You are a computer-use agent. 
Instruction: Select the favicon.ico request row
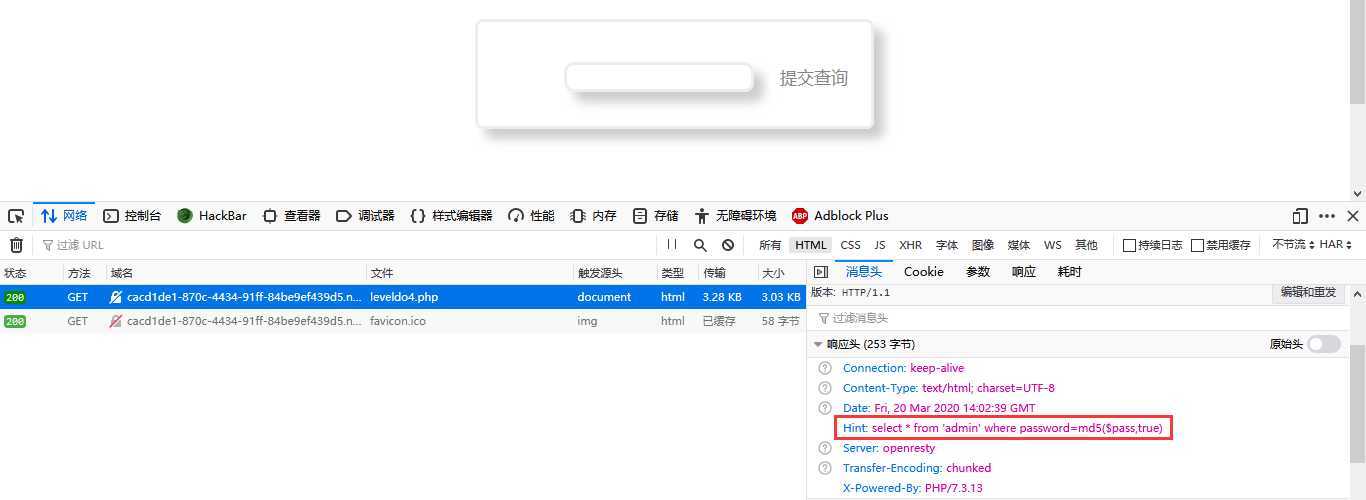coord(403,321)
